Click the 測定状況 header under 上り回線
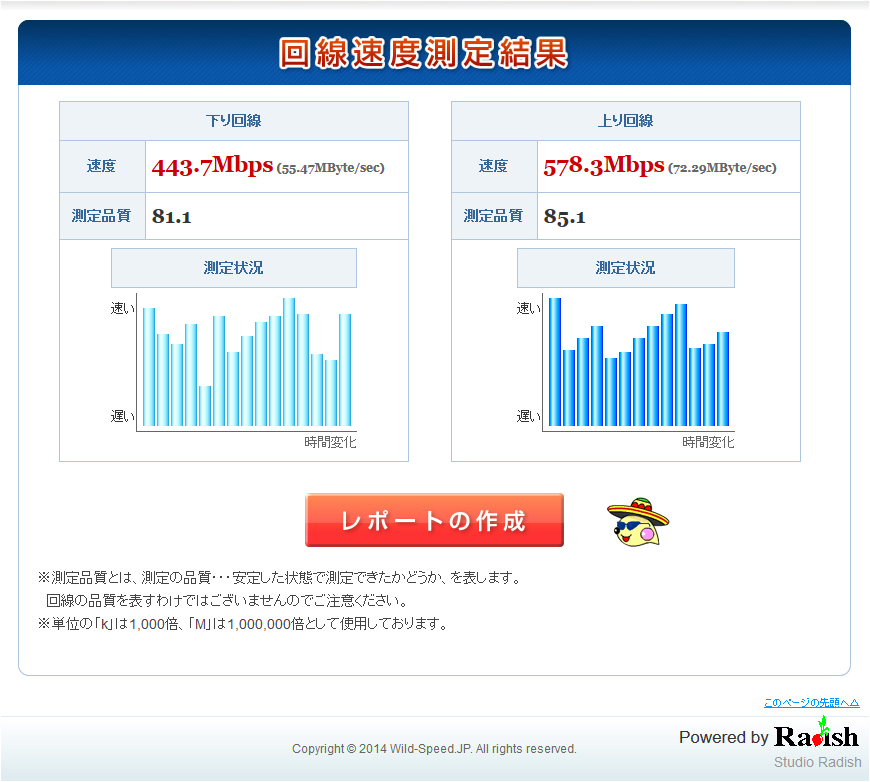Image resolution: width=870 pixels, height=782 pixels. pos(625,268)
